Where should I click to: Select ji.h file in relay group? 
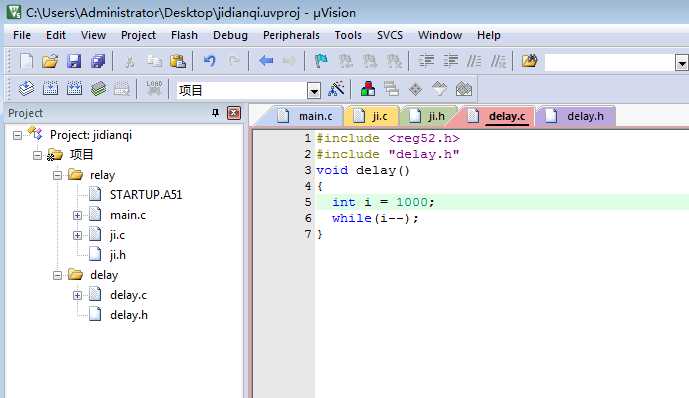[x=117, y=255]
